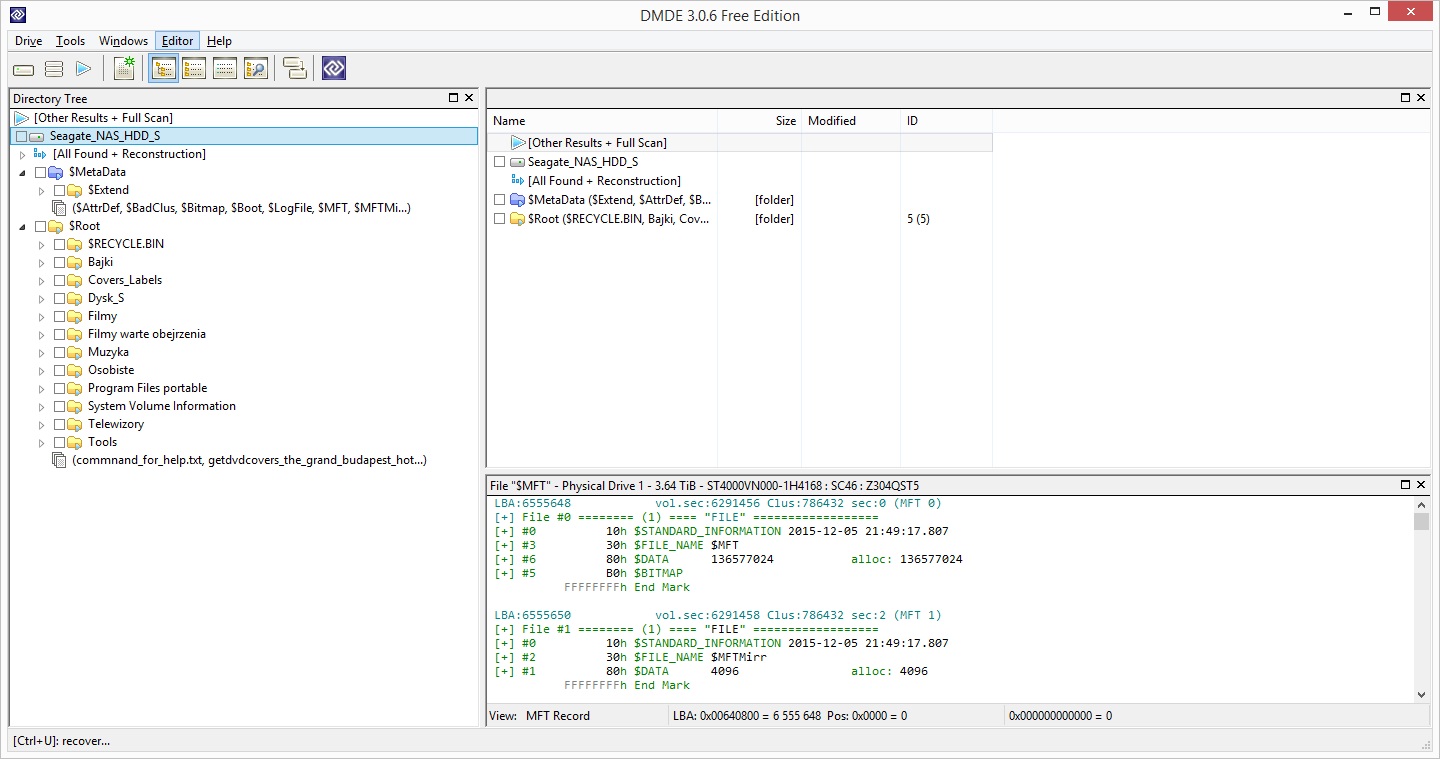Click the $MetaData folder icon in tree

(57, 172)
